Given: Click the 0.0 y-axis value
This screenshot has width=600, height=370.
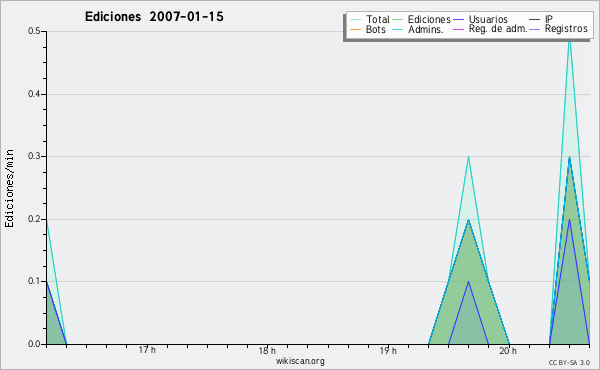Looking at the screenshot, I should (34, 344).
